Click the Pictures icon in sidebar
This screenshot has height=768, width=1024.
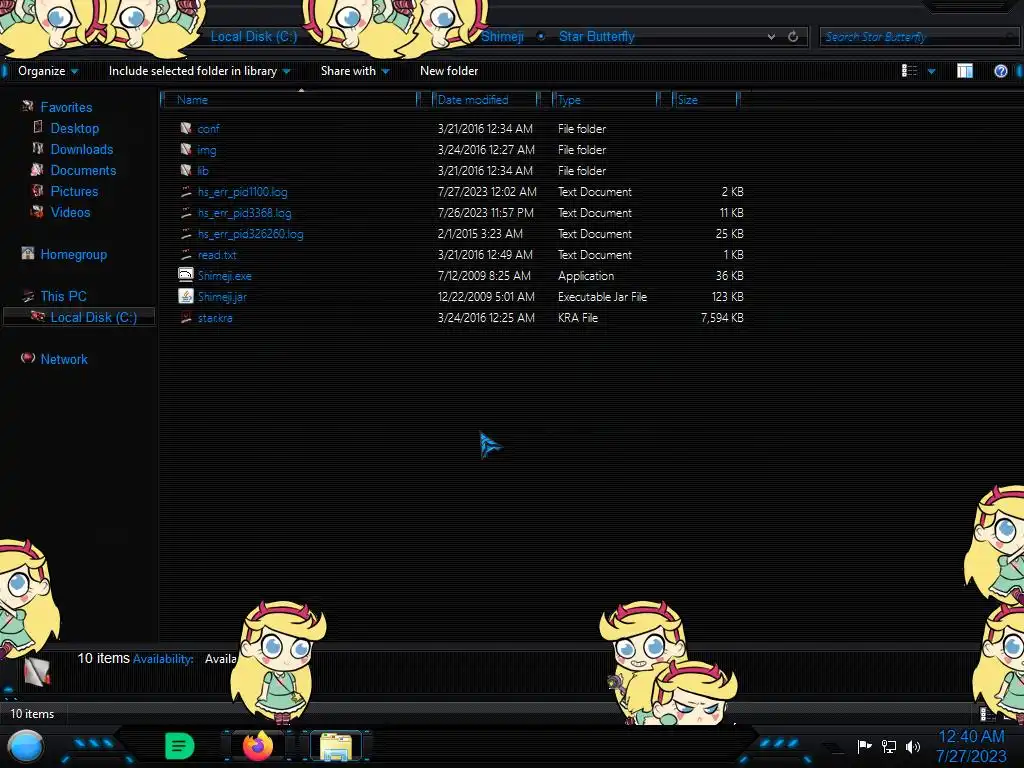click(37, 191)
